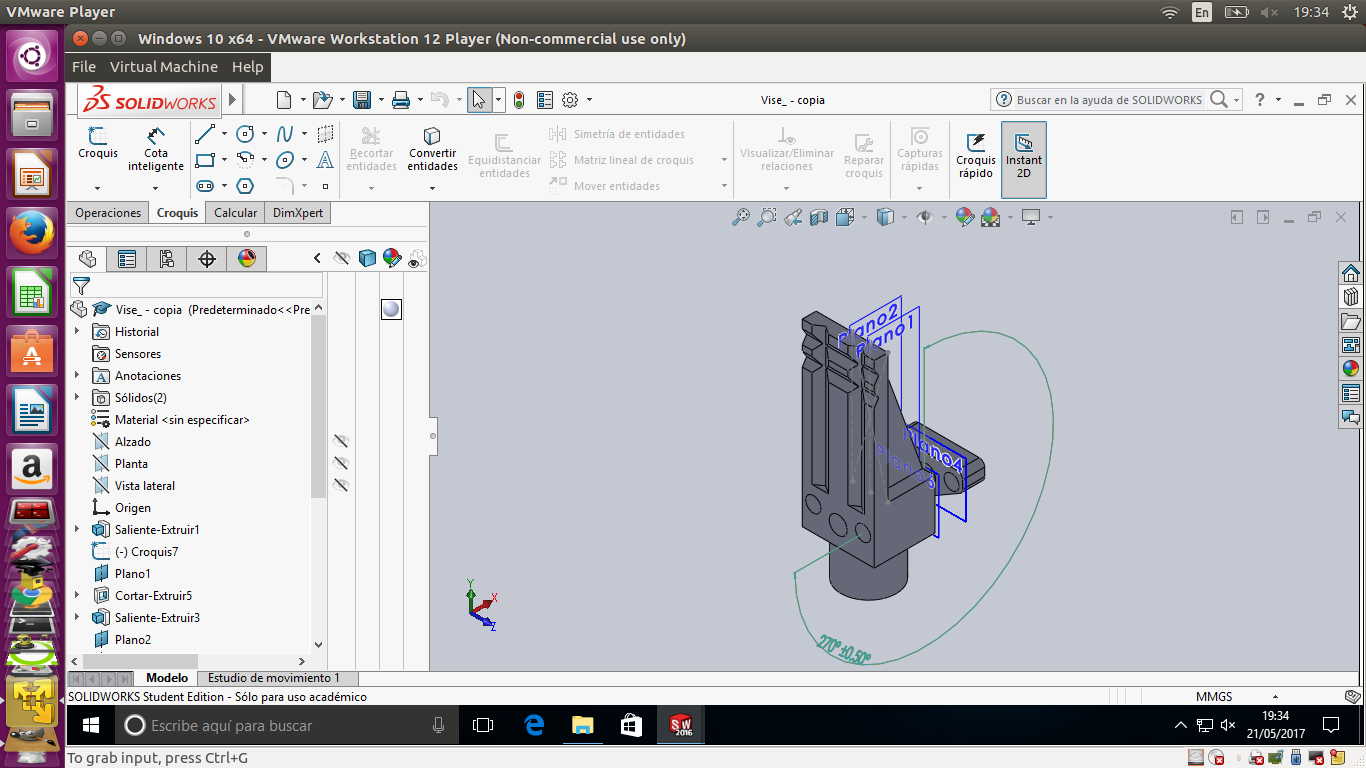Activate the Croquis rápido tool
Image resolution: width=1366 pixels, height=768 pixels.
click(975, 154)
